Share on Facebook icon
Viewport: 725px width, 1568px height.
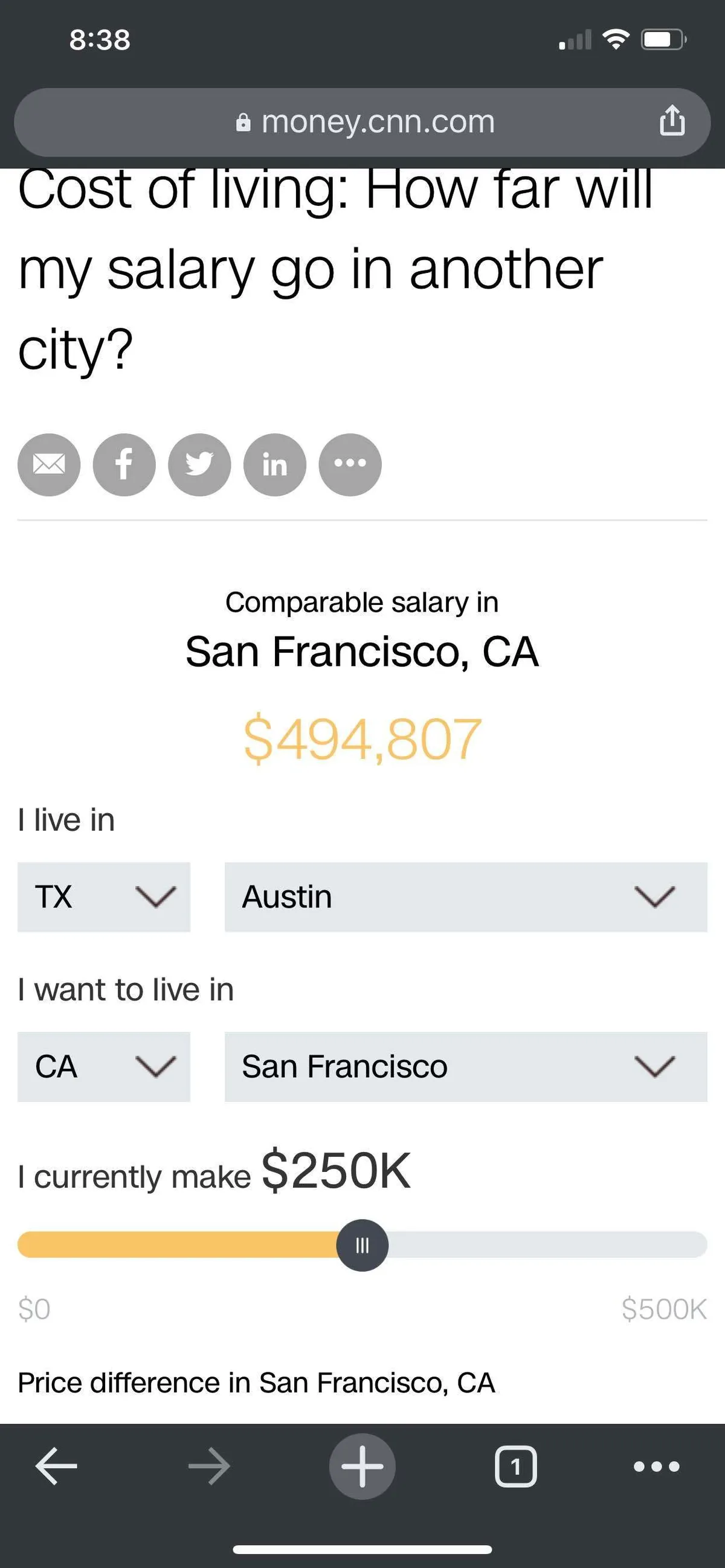[x=124, y=464]
